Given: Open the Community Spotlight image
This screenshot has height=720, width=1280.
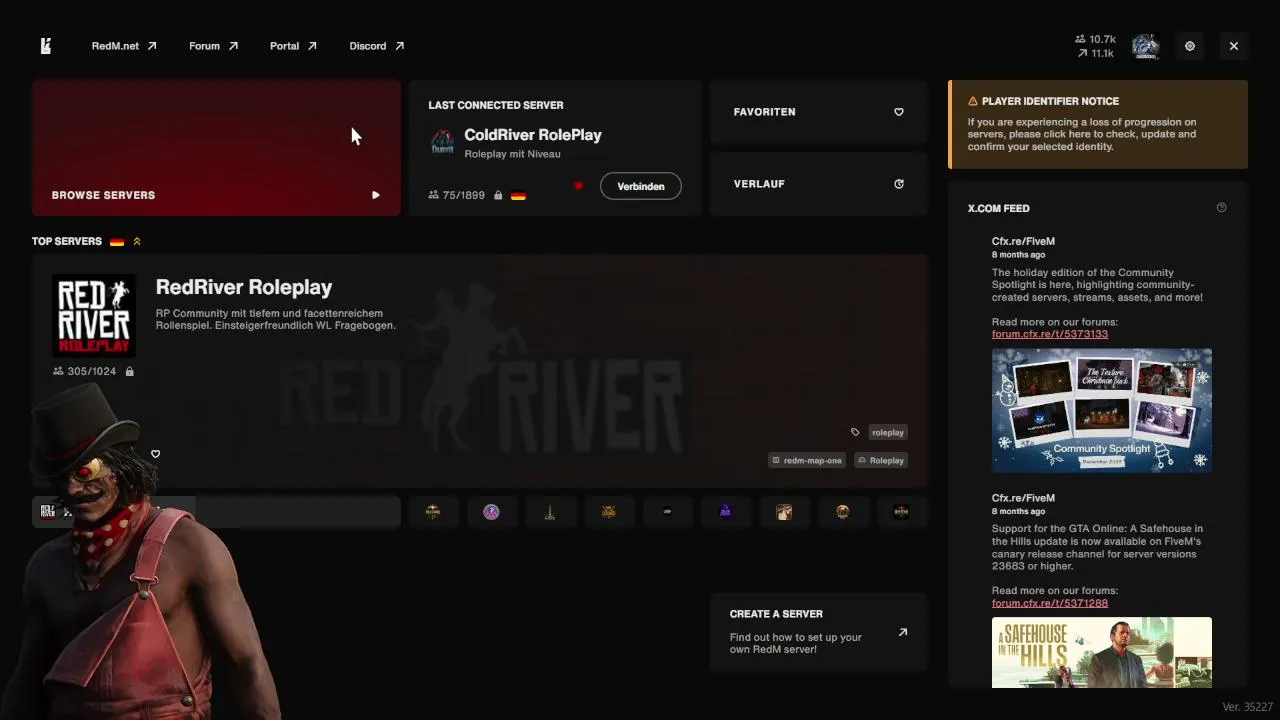Looking at the screenshot, I should (x=1102, y=410).
